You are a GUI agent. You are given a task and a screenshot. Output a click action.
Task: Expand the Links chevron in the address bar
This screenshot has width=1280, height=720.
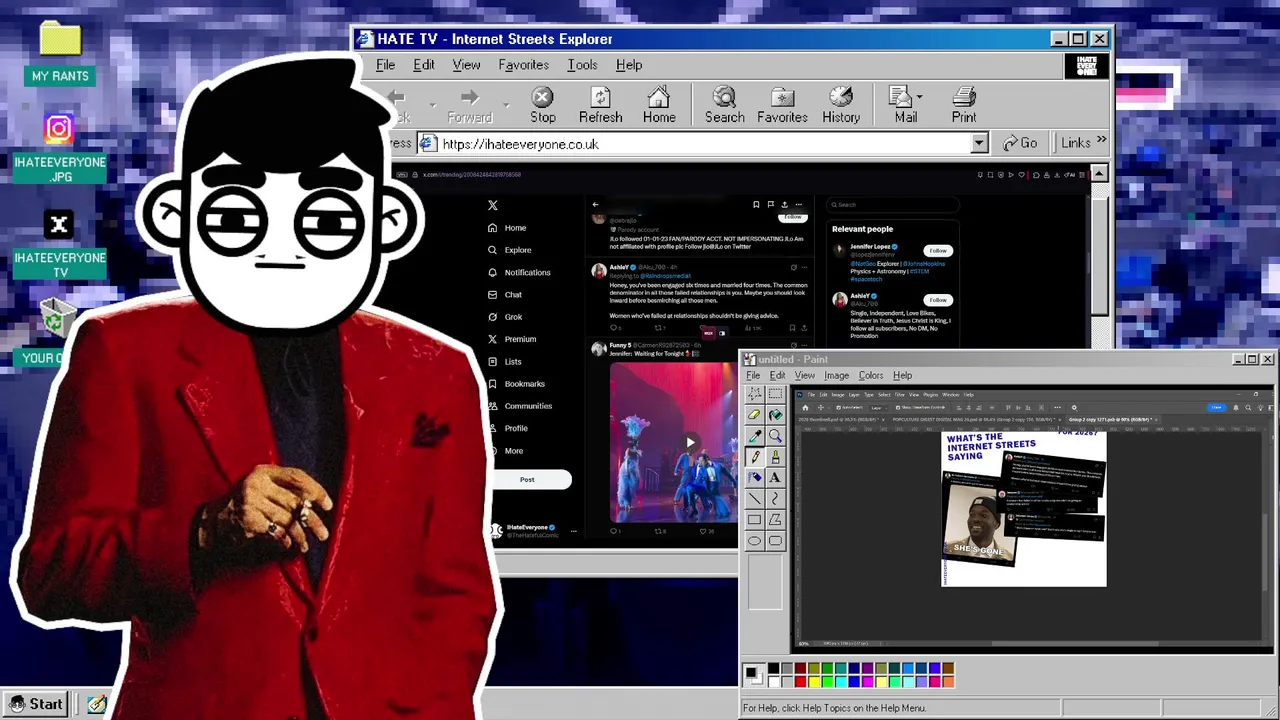coord(1101,141)
